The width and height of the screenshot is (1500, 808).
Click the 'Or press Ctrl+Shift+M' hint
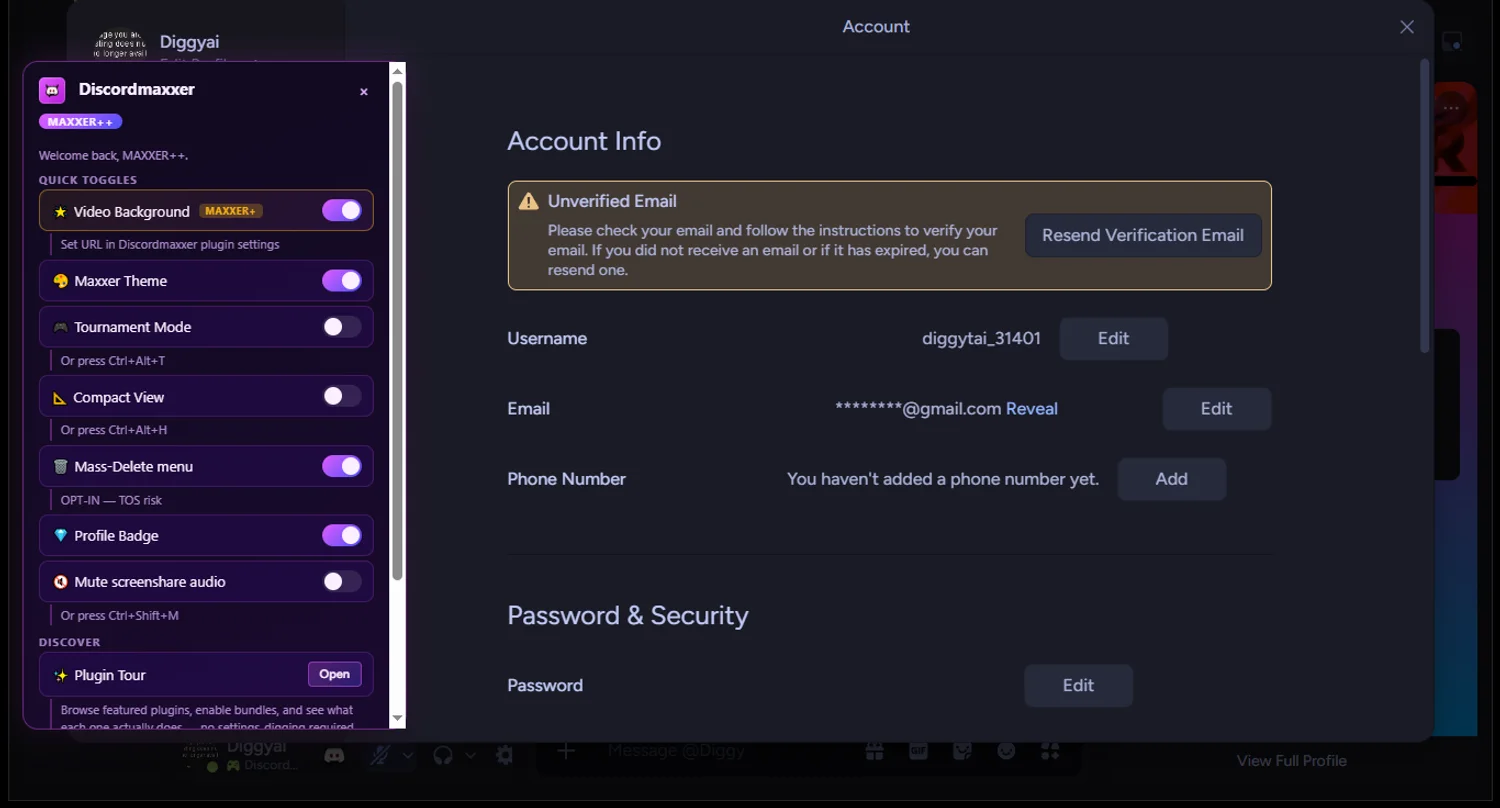tap(119, 616)
